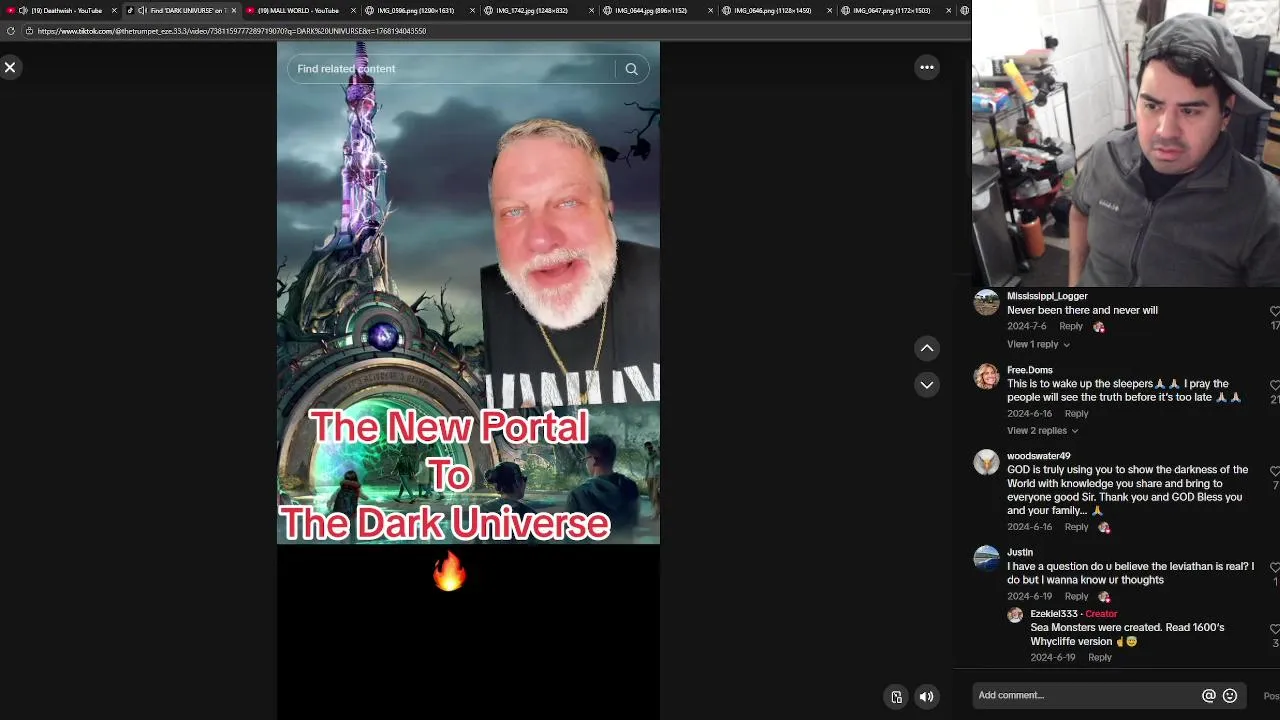This screenshot has height=720, width=1280.
Task: Close the TikTok video viewer
Action: coord(10,67)
